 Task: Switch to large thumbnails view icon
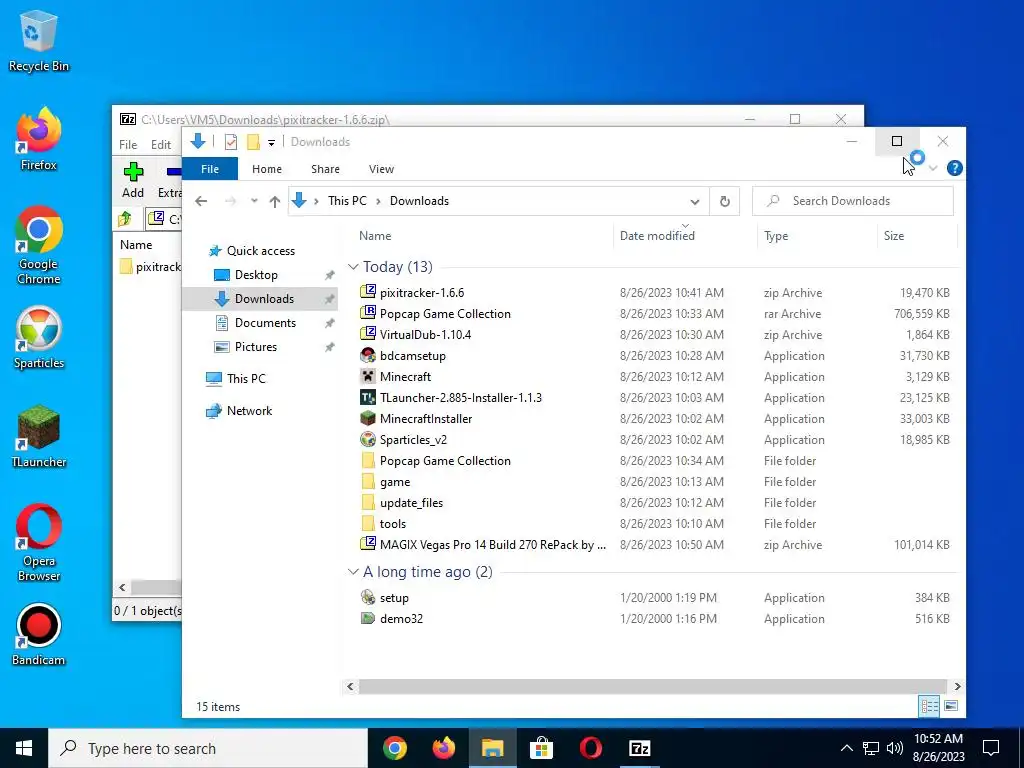click(951, 705)
